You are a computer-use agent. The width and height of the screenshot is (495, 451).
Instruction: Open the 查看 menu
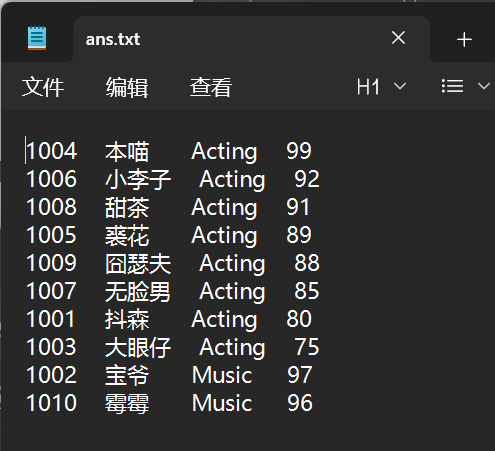pos(211,87)
